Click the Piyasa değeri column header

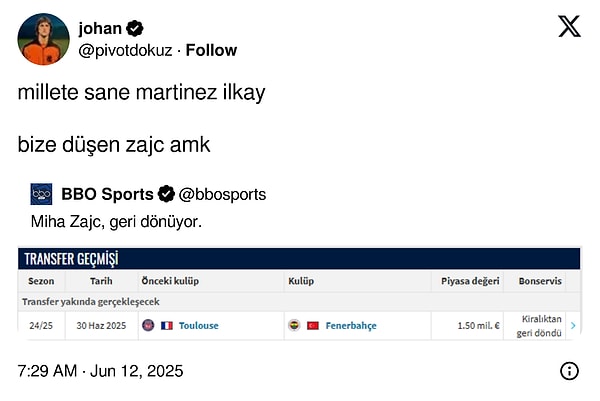click(469, 282)
